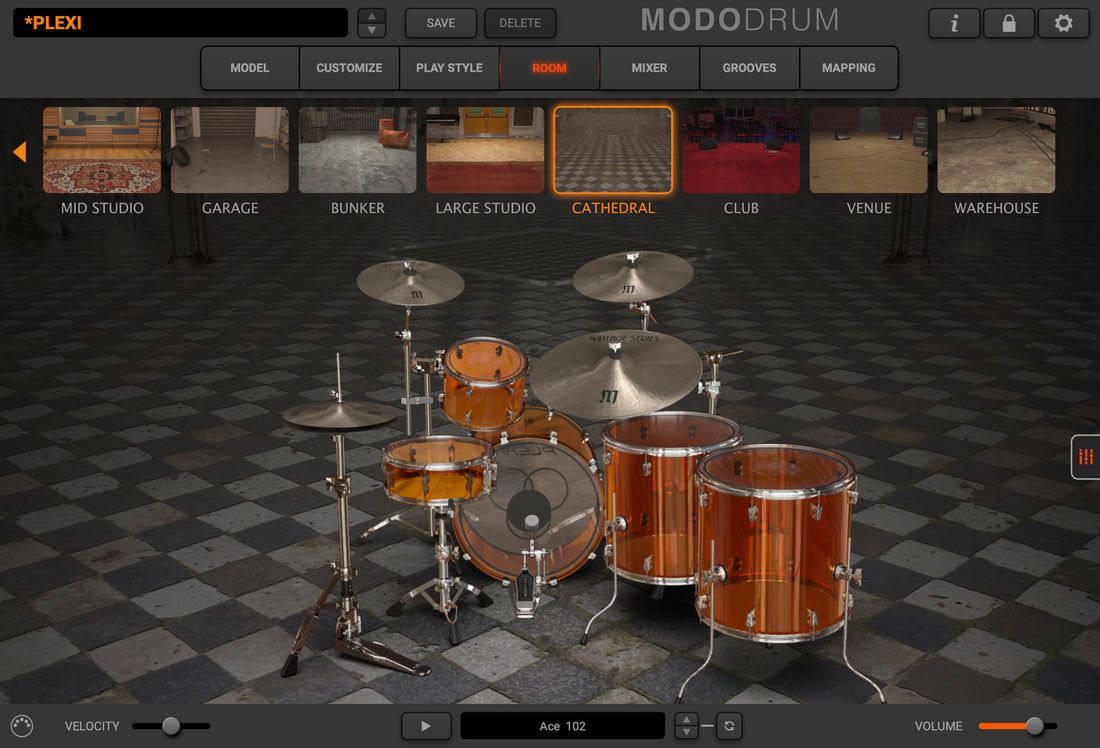Click the Volume slider knob
Image resolution: width=1100 pixels, height=748 pixels.
(x=1035, y=726)
